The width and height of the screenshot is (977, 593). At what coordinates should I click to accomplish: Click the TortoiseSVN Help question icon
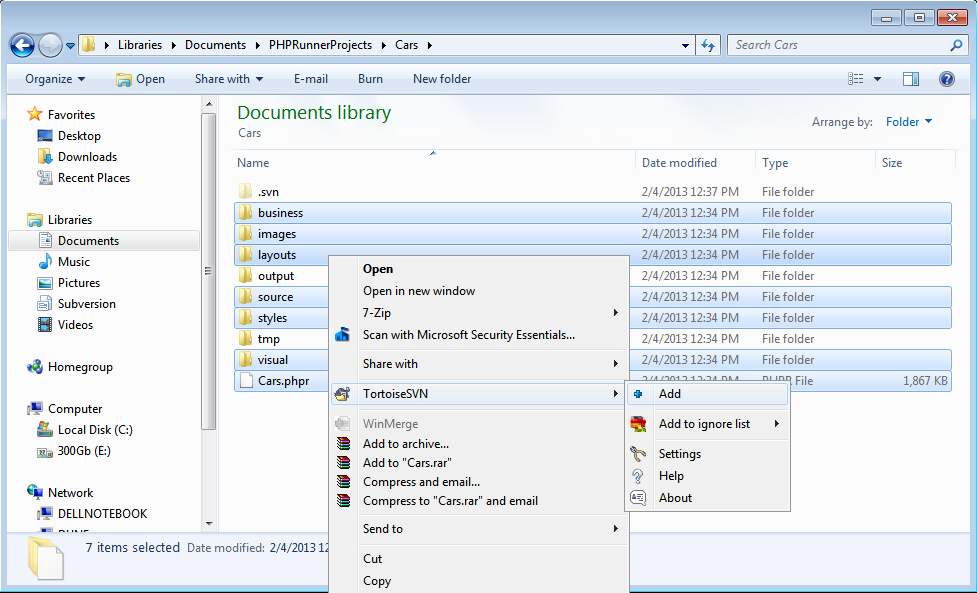638,476
